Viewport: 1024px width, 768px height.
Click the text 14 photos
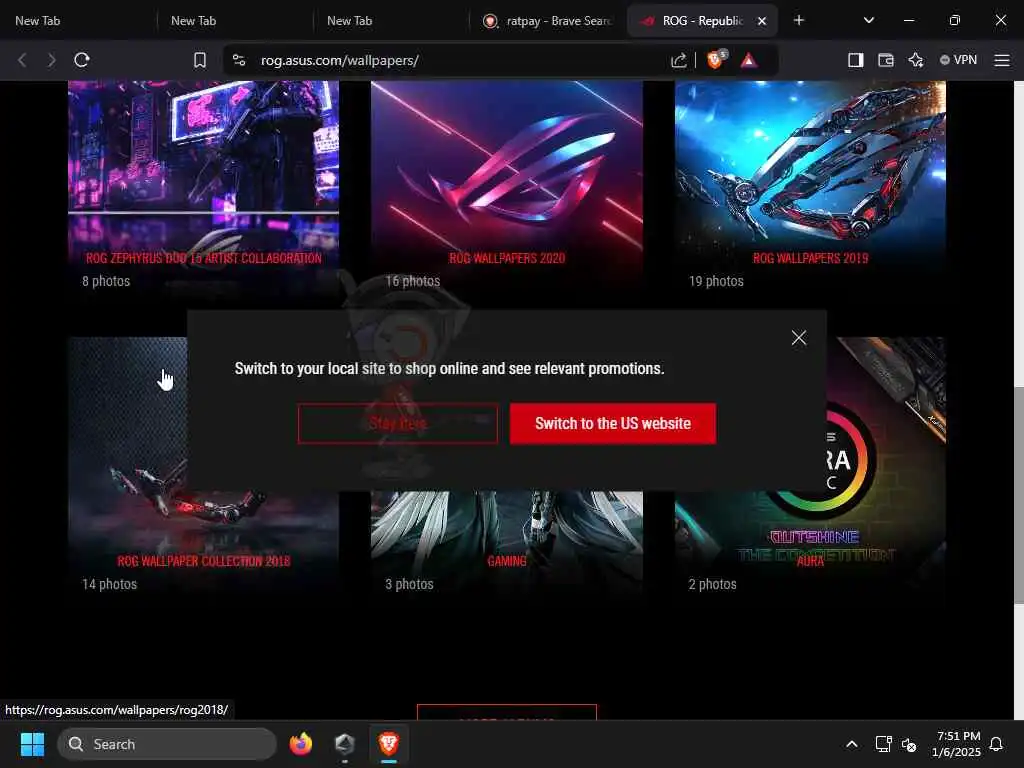(x=110, y=584)
